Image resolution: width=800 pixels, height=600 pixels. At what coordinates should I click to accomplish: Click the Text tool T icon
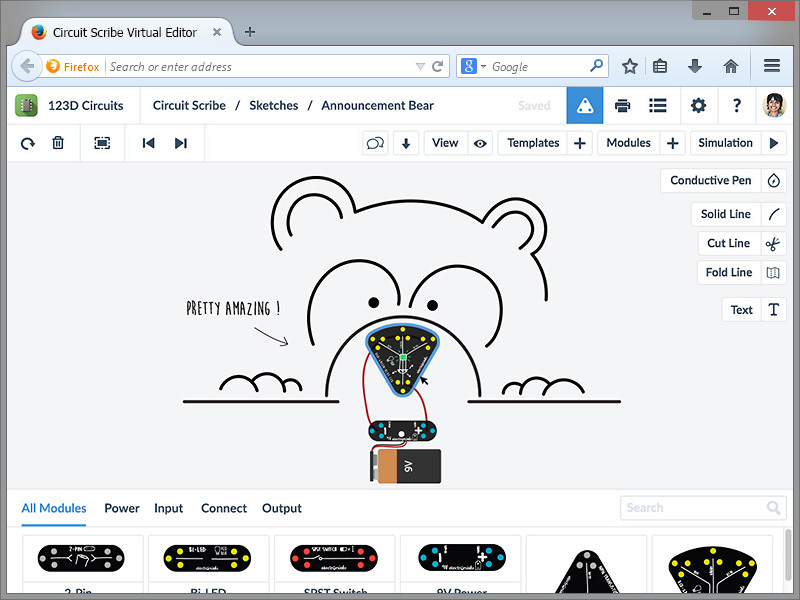click(773, 310)
